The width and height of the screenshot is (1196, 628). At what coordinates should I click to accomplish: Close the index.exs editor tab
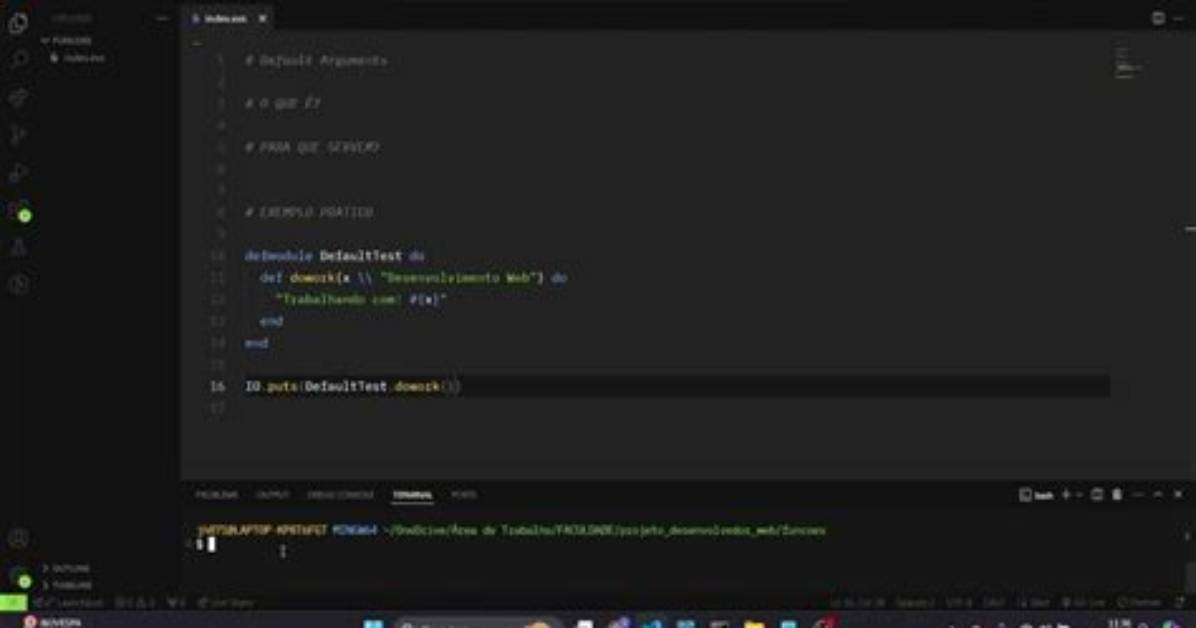tap(262, 18)
